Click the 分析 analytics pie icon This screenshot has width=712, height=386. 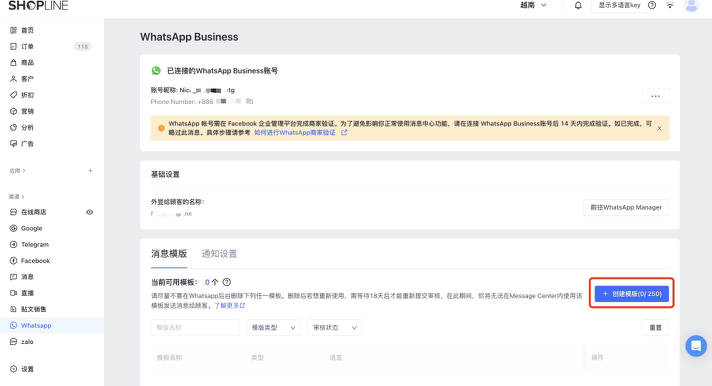[13, 128]
